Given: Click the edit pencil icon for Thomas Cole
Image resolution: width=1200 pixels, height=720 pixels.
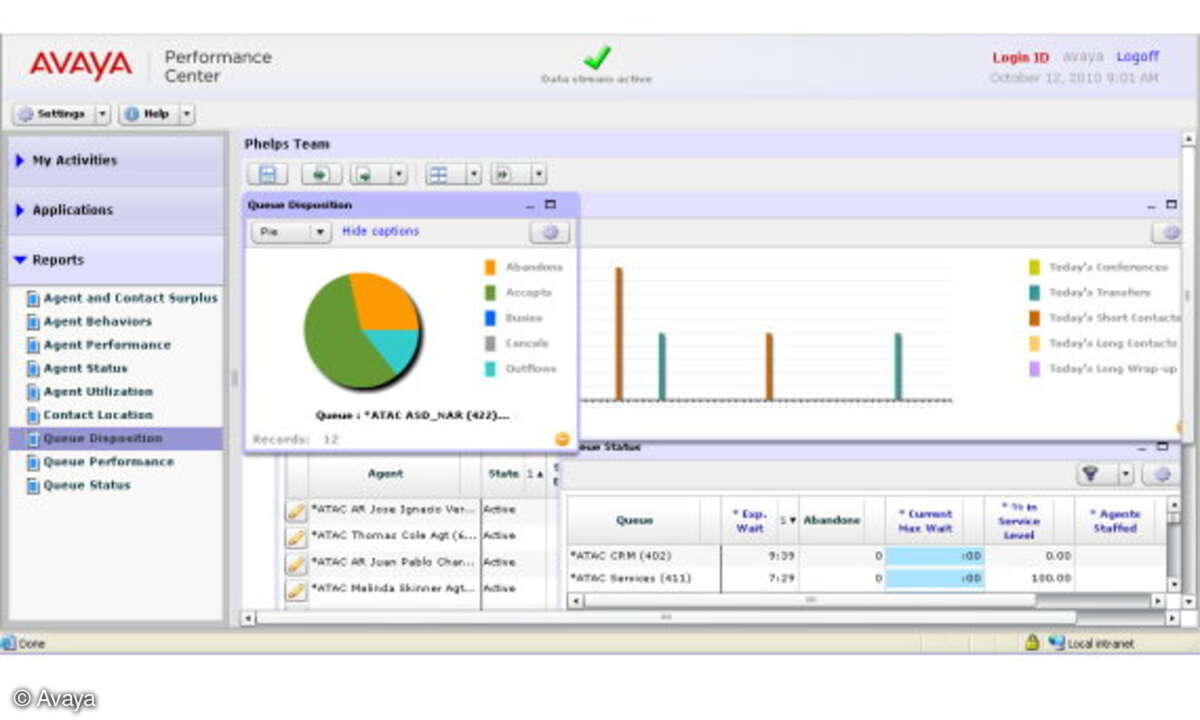Looking at the screenshot, I should (x=296, y=537).
